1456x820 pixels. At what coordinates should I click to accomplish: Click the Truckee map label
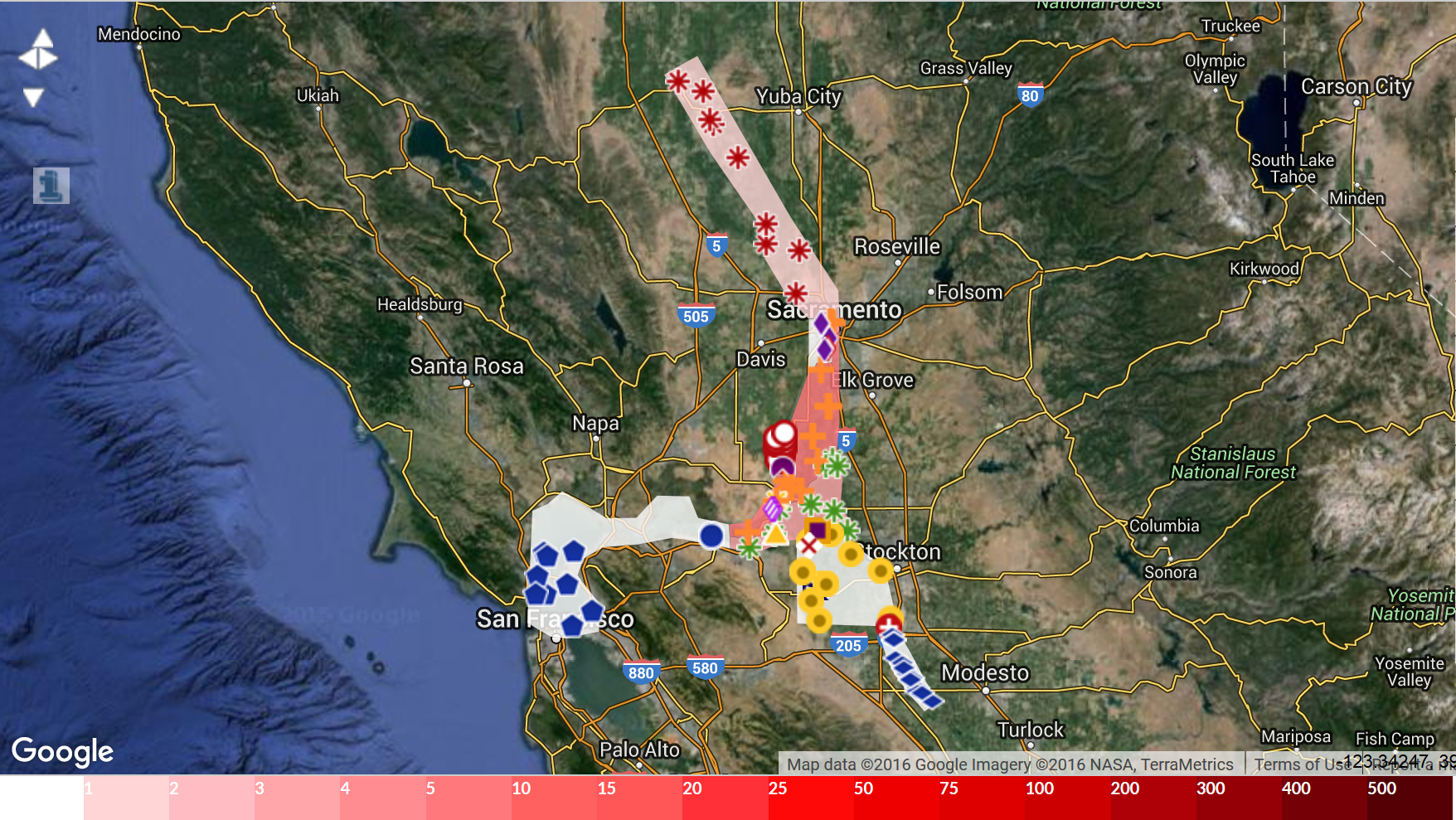(1230, 26)
